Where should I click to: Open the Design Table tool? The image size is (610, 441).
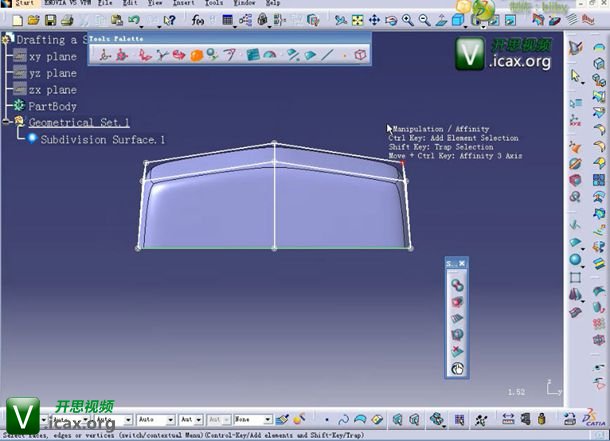click(x=228, y=20)
